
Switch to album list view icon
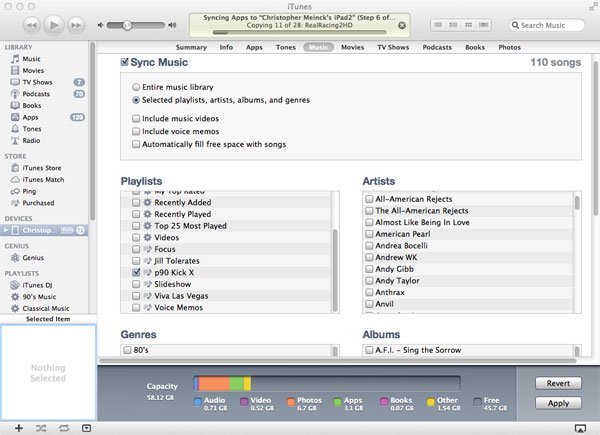[x=453, y=25]
